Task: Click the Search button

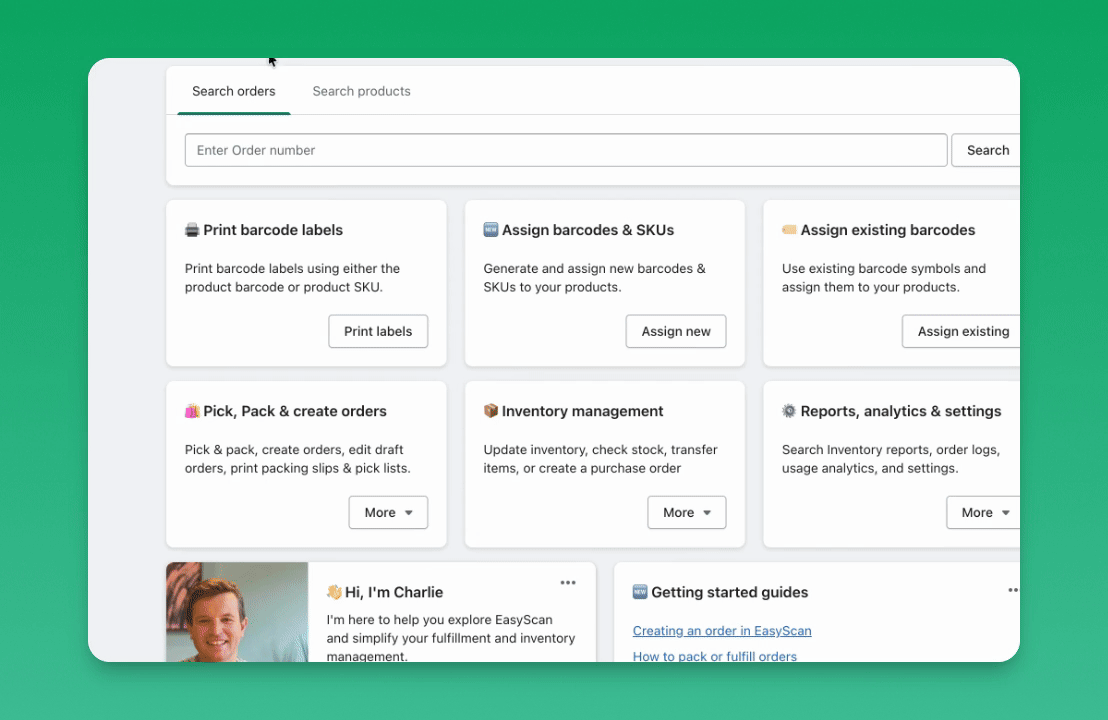Action: 986,150
